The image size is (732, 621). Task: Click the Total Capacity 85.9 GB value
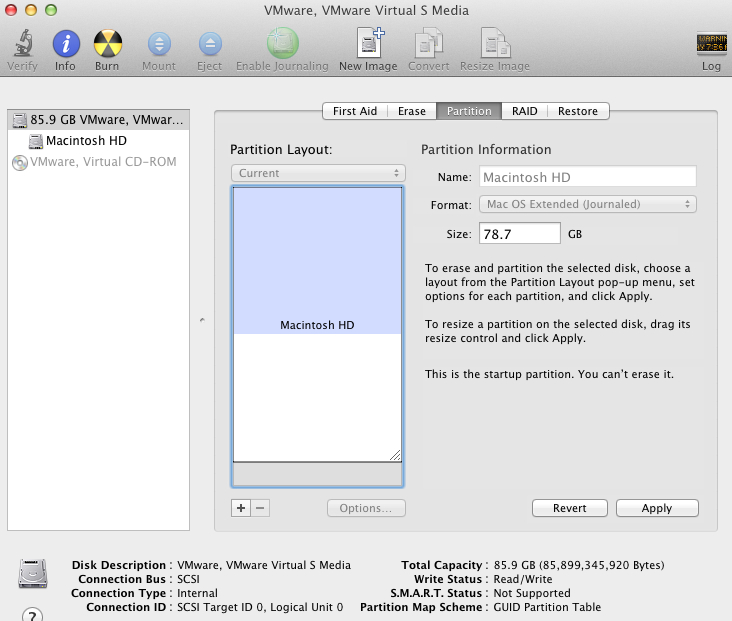(579, 565)
